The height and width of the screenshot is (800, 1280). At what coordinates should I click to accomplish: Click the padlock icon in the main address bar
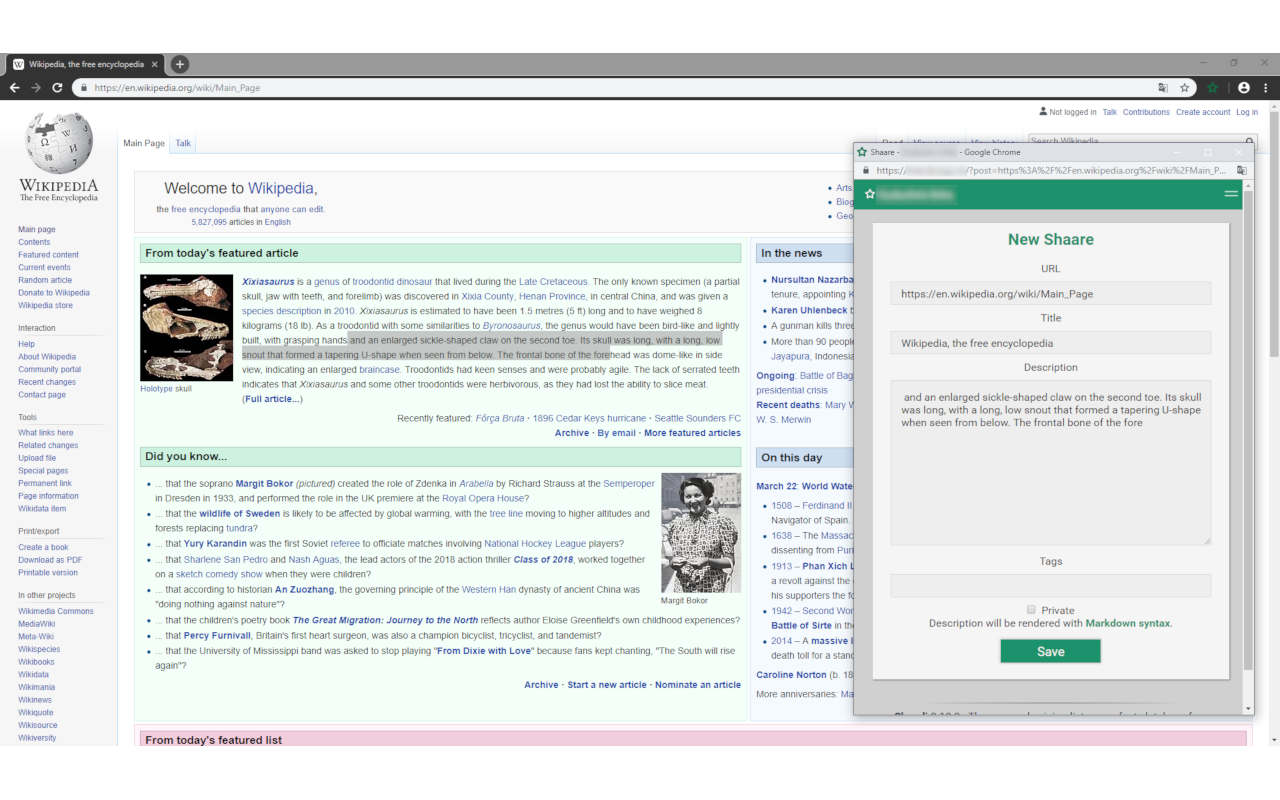click(x=84, y=88)
